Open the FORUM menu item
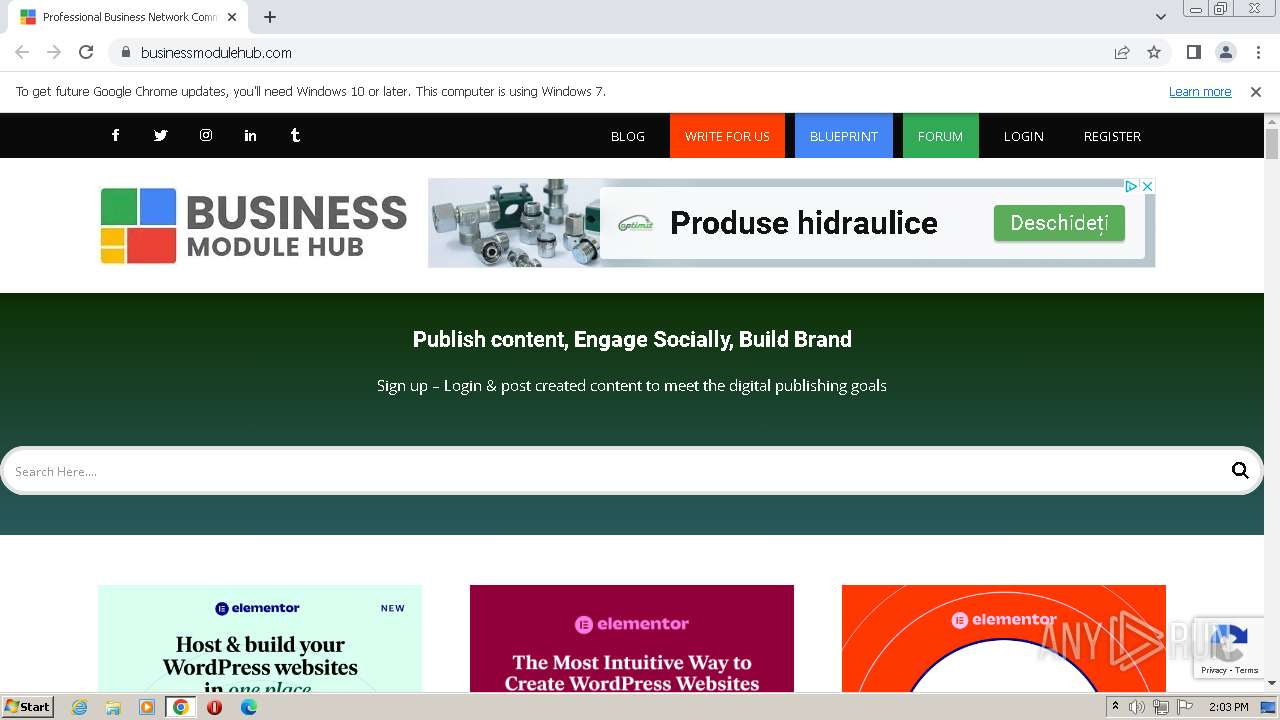 940,136
